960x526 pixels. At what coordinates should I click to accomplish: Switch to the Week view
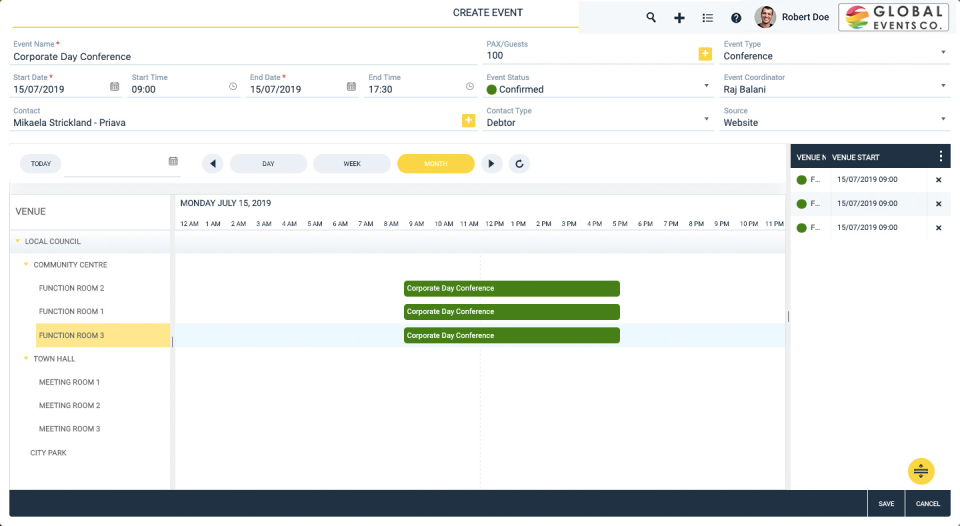352,163
